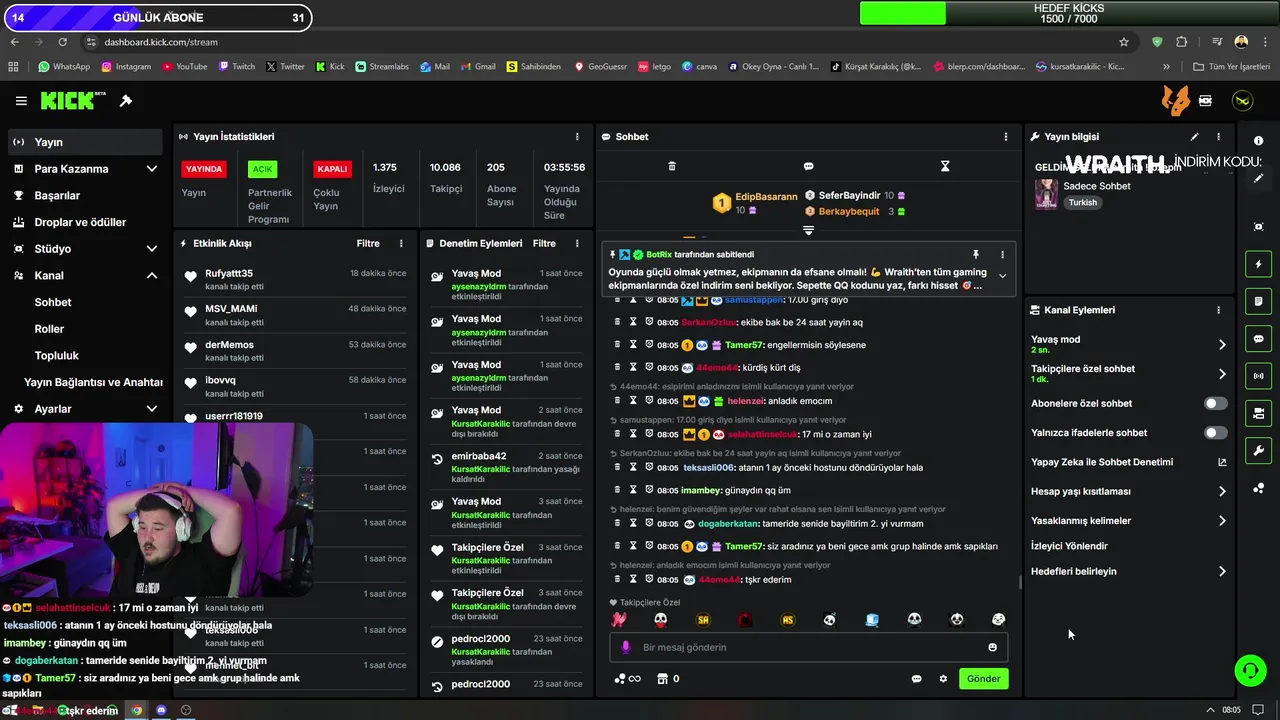Click the Bir mesaj gönderin input field

click(x=808, y=647)
